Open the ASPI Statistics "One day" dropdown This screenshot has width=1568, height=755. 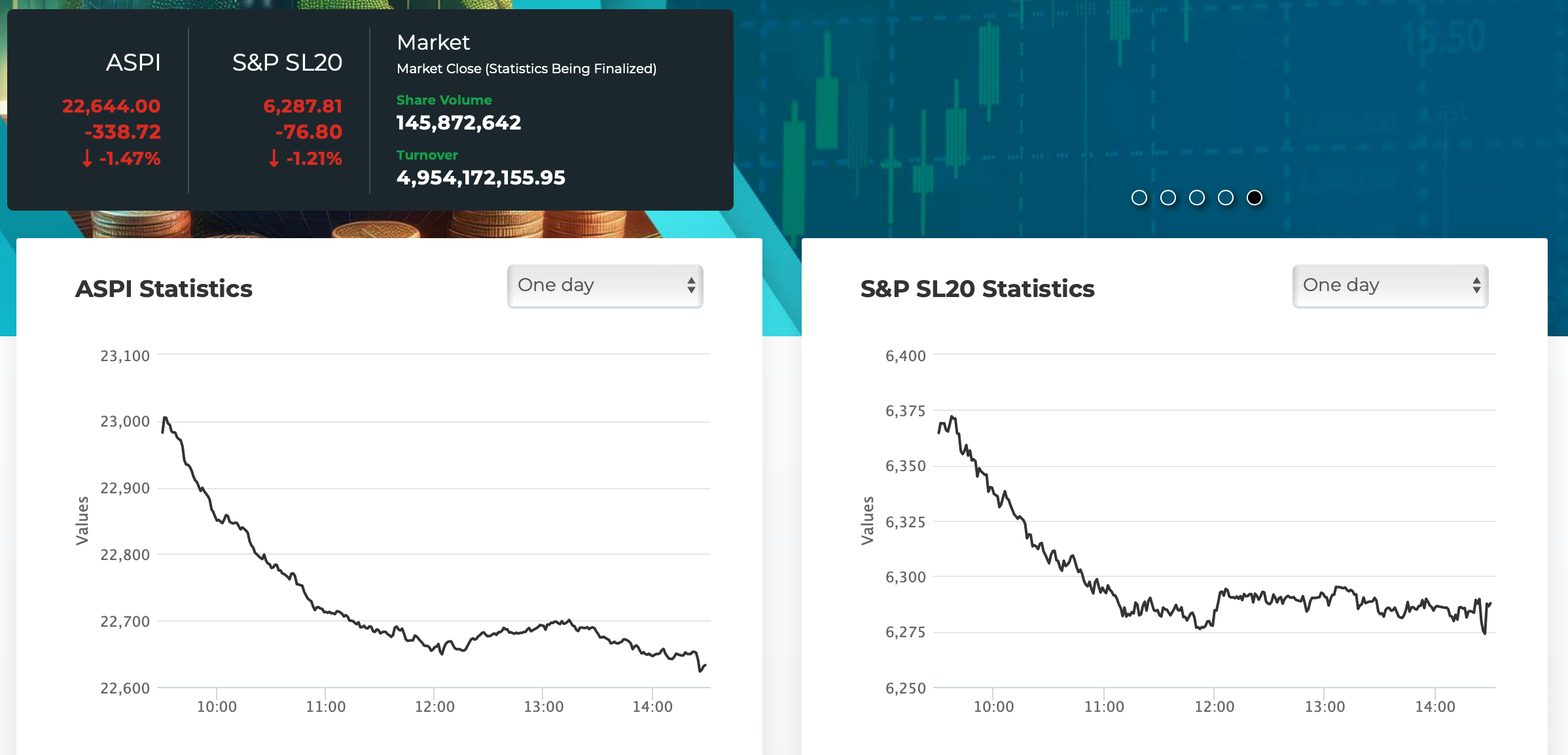point(605,286)
